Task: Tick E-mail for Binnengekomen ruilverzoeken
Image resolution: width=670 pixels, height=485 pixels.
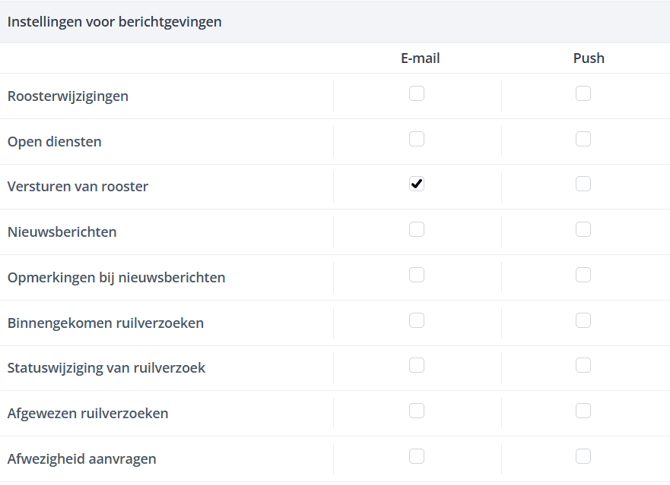Action: [417, 321]
